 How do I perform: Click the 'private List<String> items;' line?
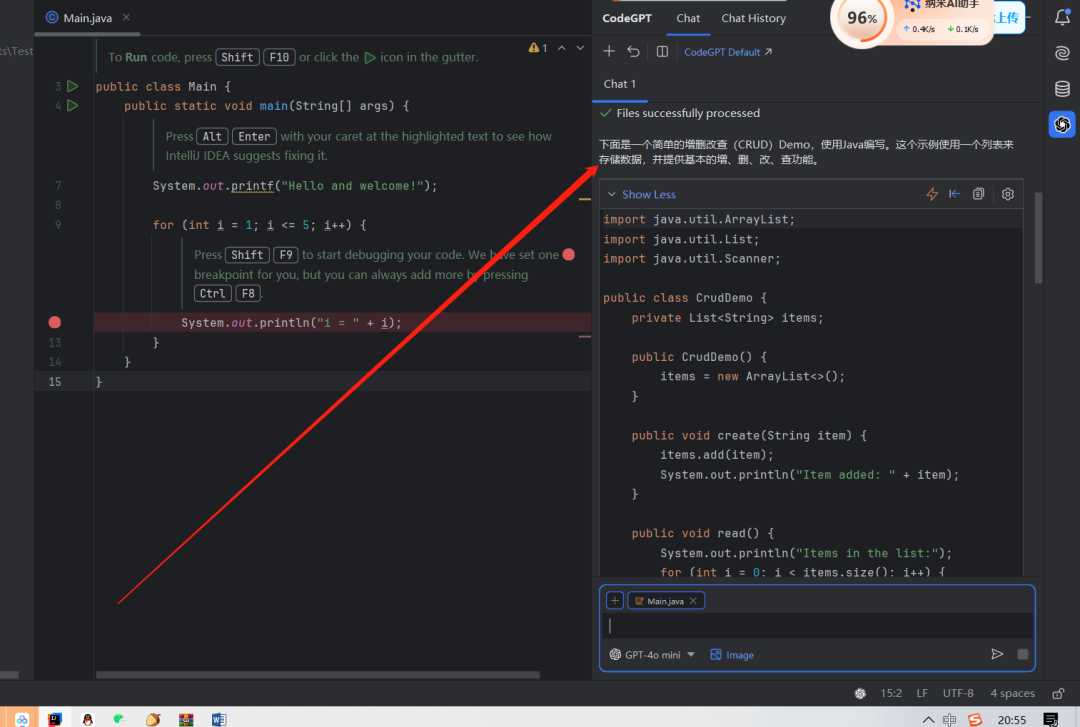(x=727, y=318)
